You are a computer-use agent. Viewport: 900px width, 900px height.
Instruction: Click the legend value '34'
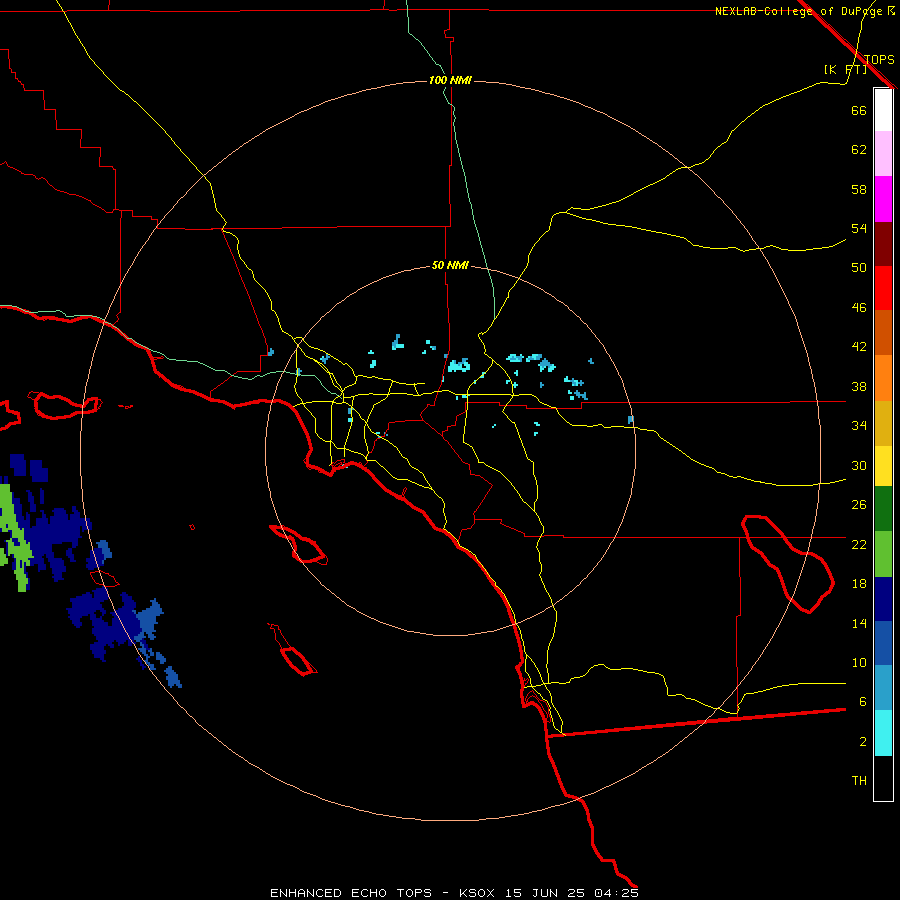[x=859, y=426]
